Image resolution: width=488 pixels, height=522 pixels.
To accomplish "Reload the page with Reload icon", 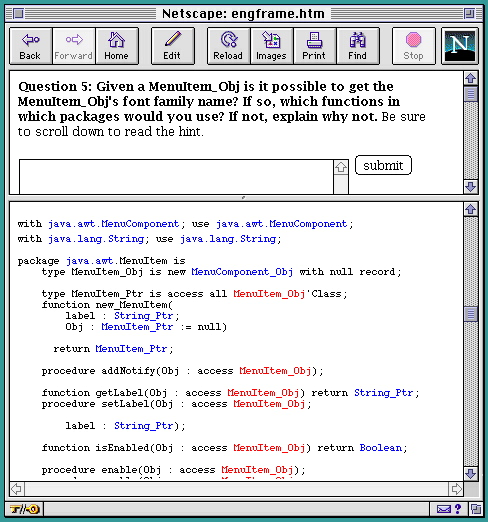I will (228, 46).
